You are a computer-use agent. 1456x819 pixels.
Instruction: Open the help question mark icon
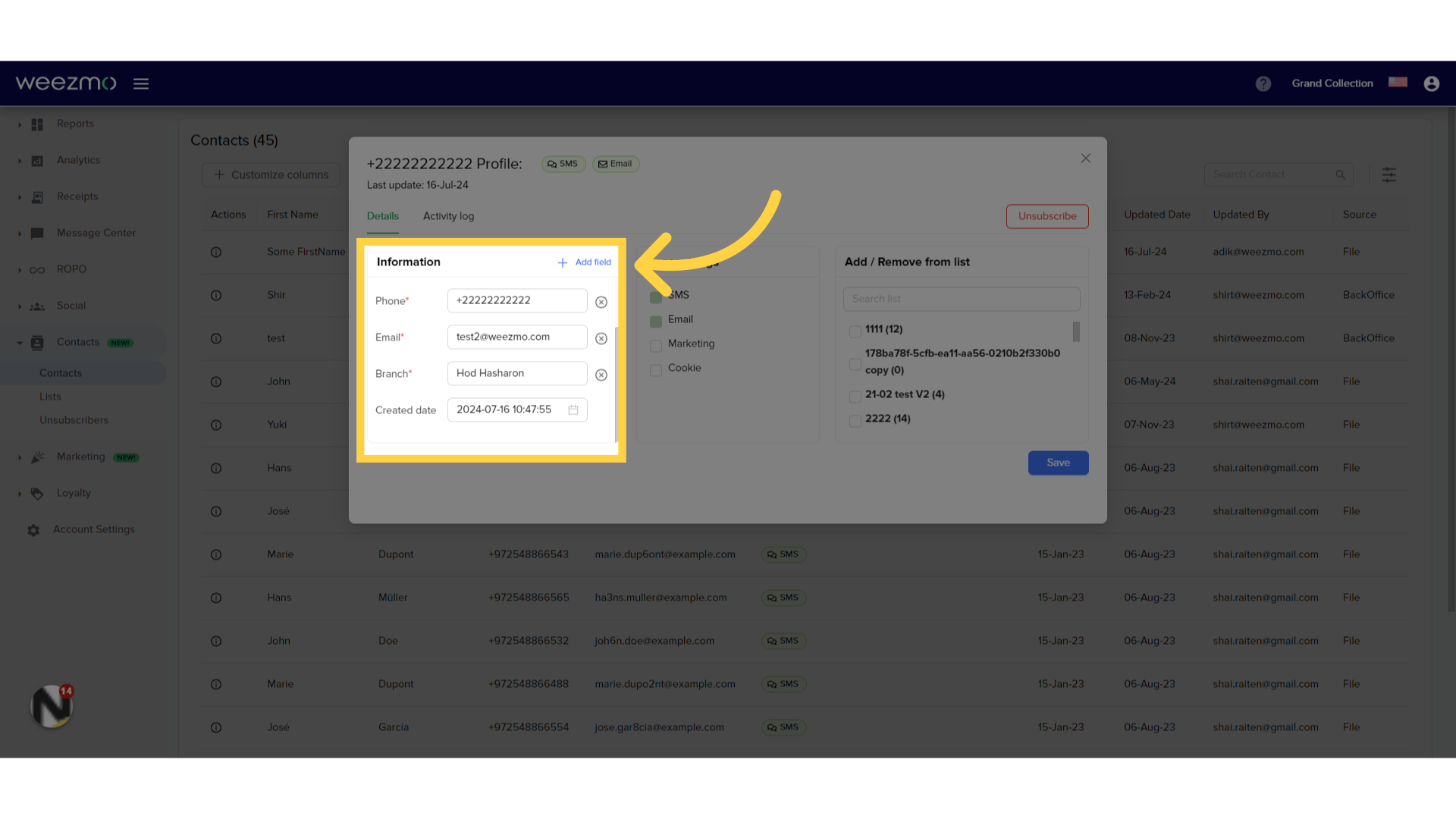coord(1263,83)
